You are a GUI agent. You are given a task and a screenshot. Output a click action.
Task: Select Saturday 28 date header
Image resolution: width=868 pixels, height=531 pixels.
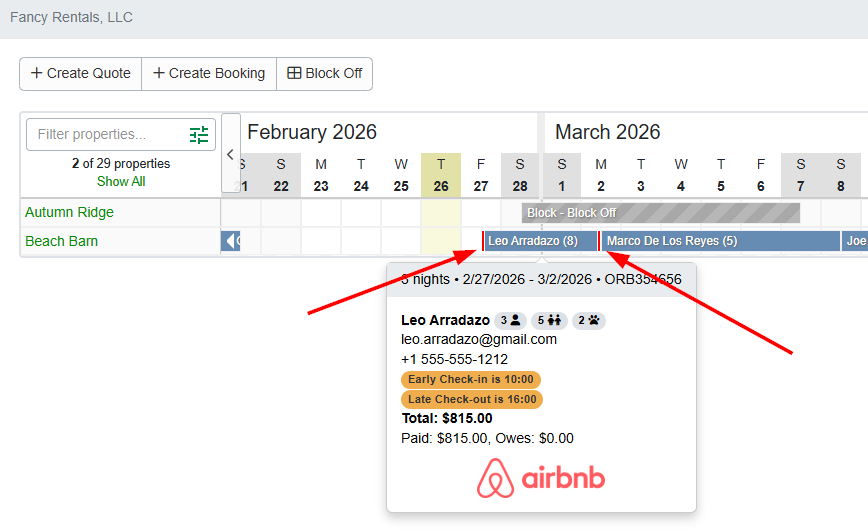(x=520, y=175)
